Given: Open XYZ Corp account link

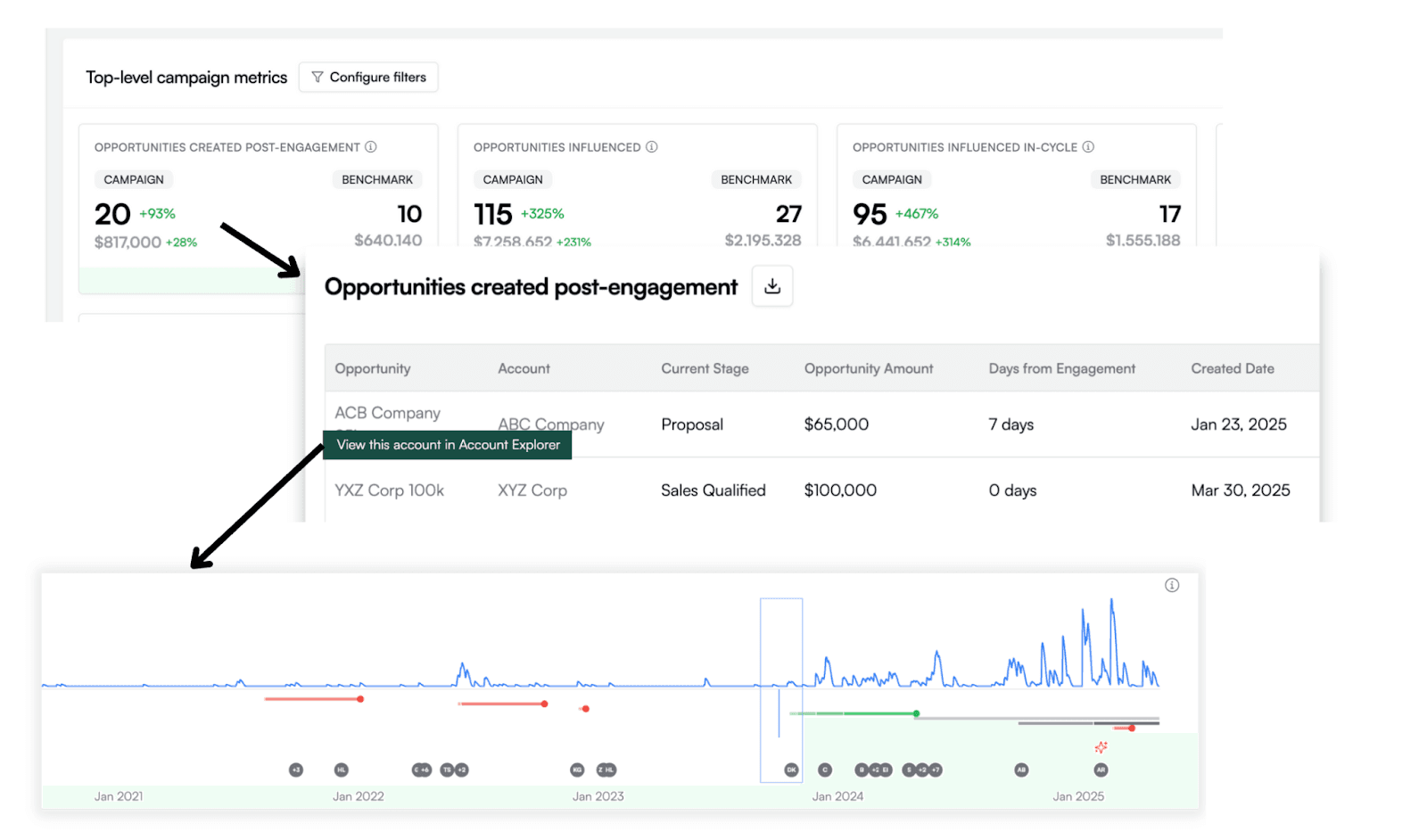Looking at the screenshot, I should pyautogui.click(x=532, y=490).
